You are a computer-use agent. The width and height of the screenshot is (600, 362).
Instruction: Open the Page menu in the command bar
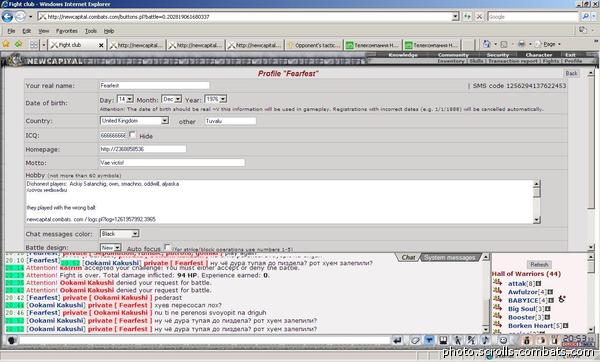point(549,44)
